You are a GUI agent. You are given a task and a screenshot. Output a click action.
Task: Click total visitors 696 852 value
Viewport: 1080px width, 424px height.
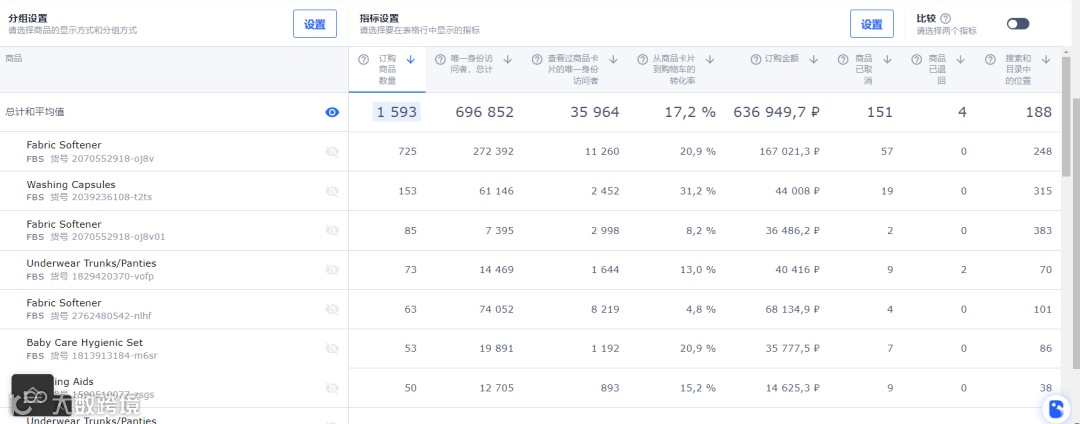484,112
